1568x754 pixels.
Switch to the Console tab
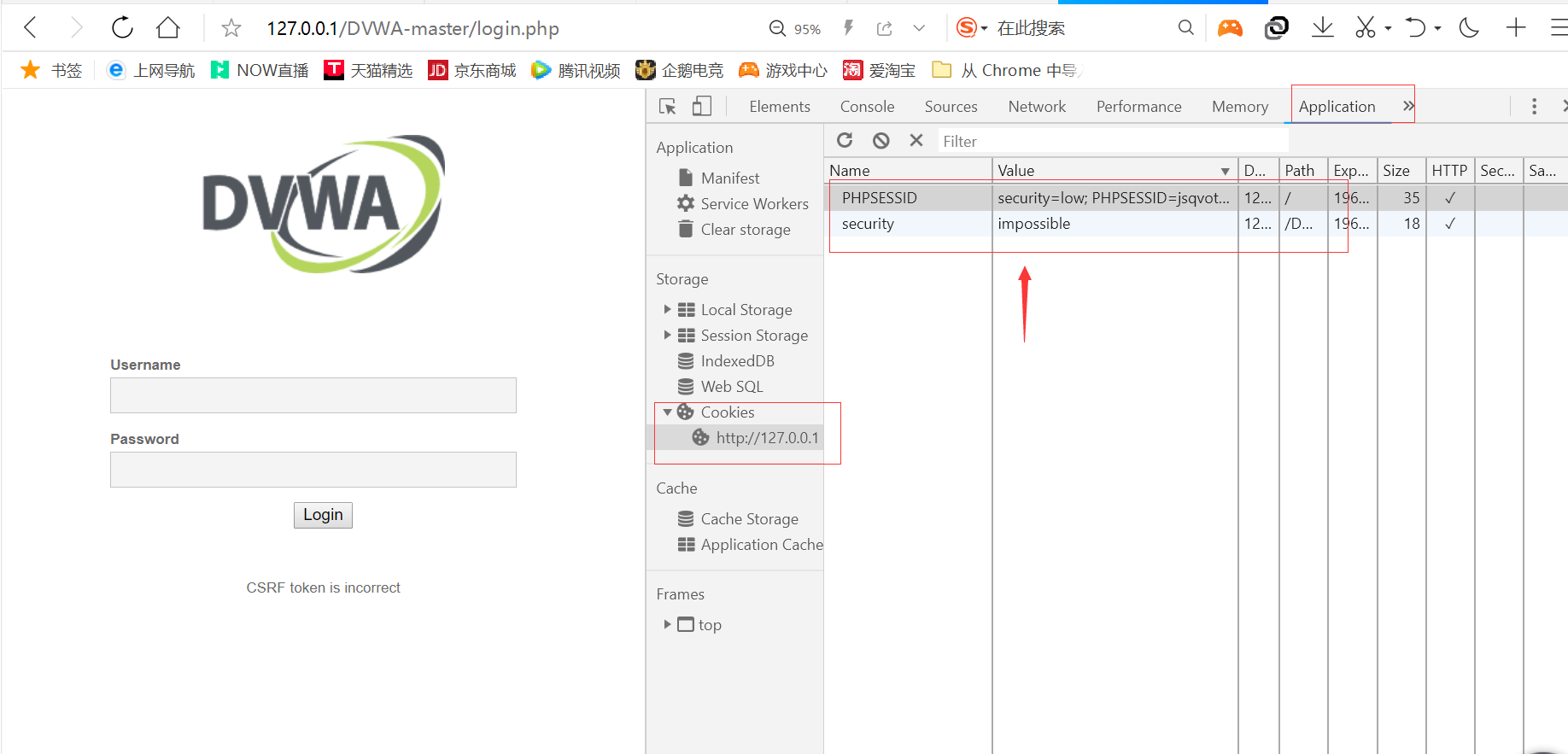tap(867, 107)
